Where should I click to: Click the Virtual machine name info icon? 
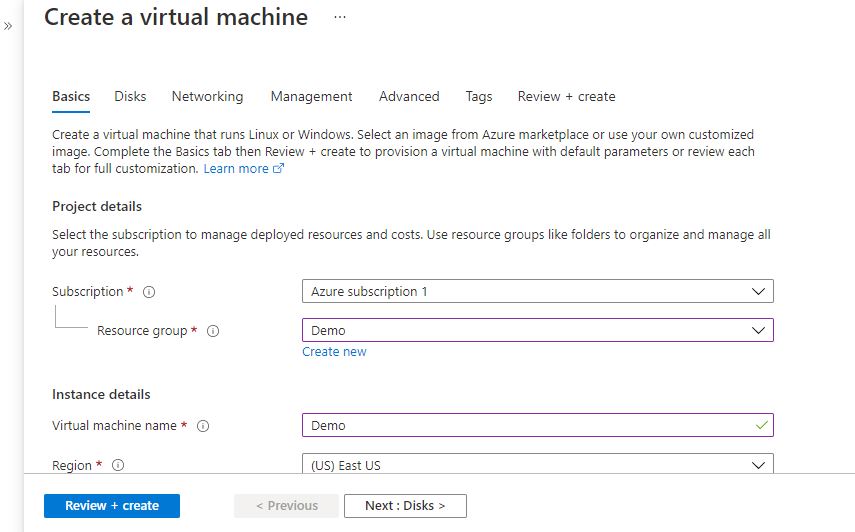(x=203, y=426)
